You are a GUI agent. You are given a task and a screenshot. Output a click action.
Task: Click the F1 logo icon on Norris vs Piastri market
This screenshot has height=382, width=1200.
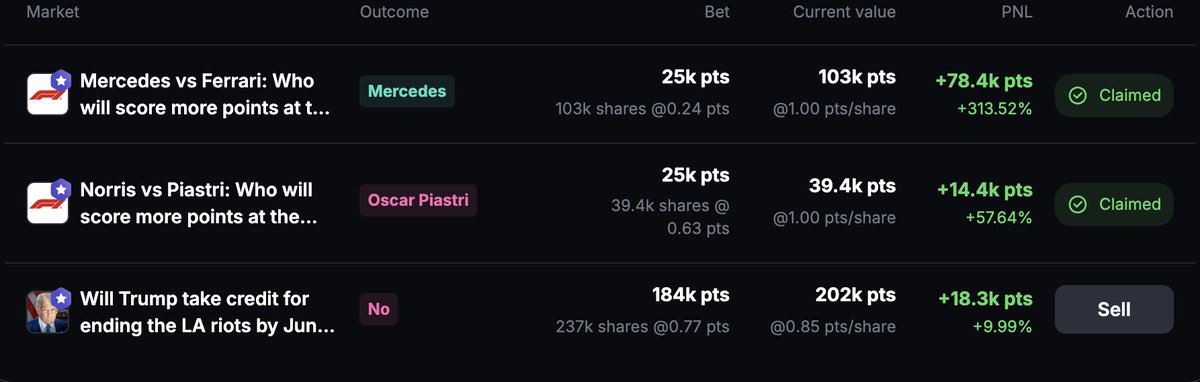[x=45, y=203]
